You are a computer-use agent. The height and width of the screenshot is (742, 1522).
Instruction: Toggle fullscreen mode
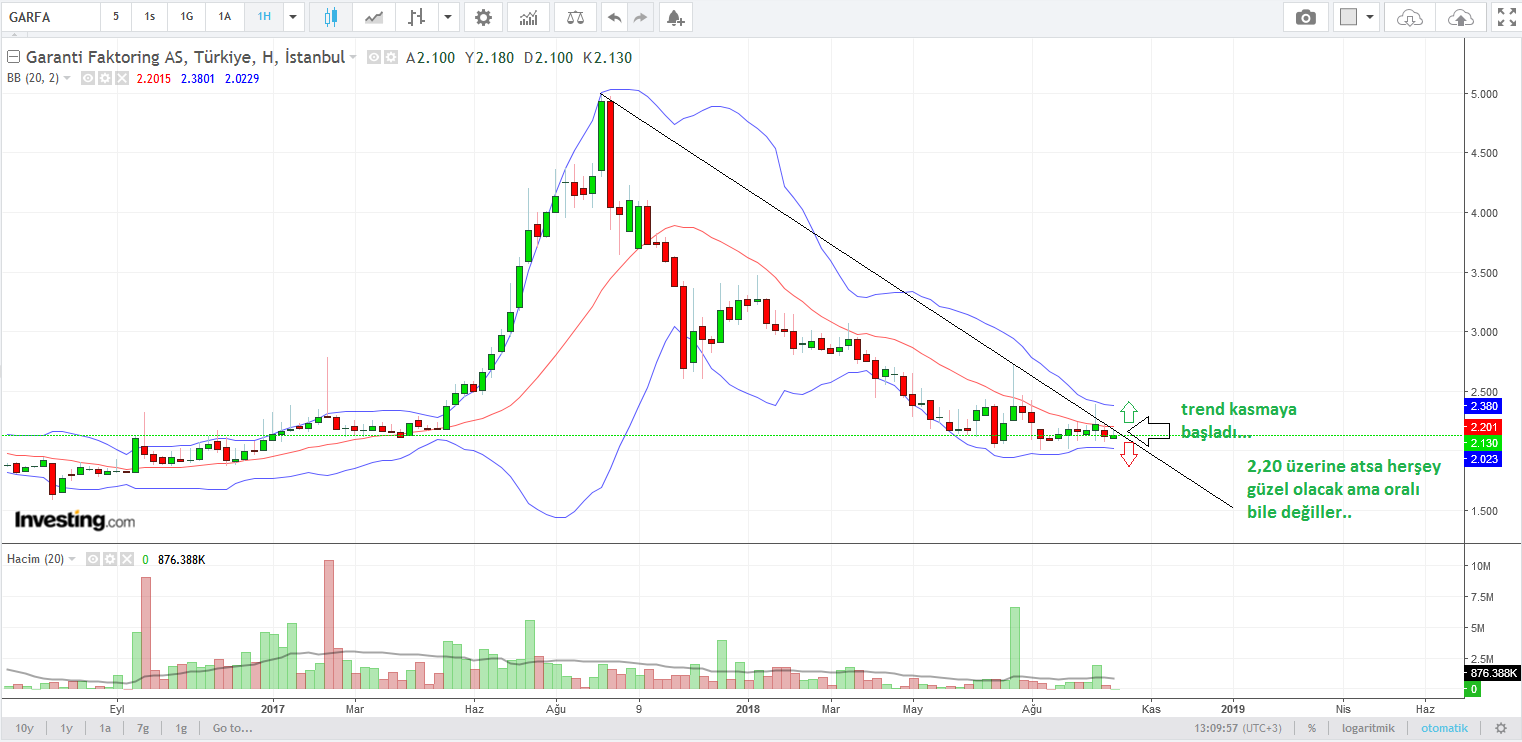click(x=1505, y=17)
